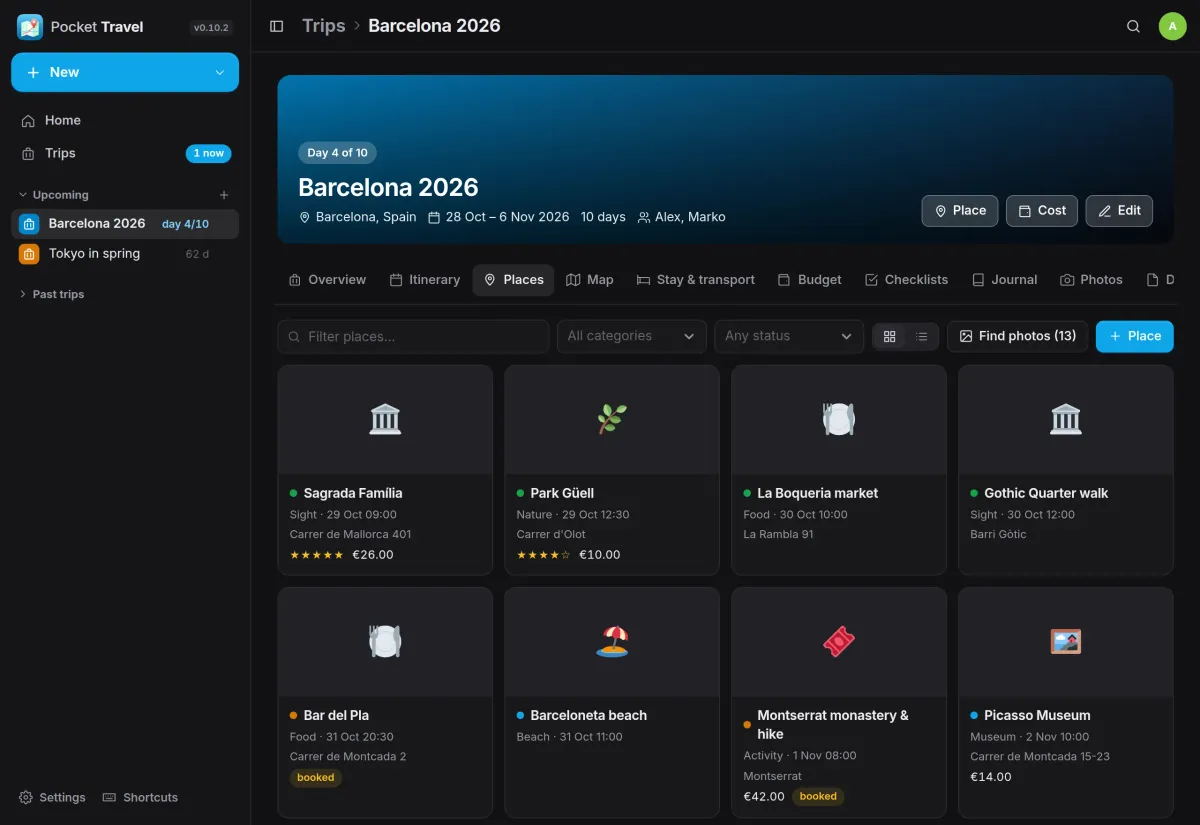1200x825 pixels.
Task: Open the Stay & transport tab
Action: pos(696,280)
